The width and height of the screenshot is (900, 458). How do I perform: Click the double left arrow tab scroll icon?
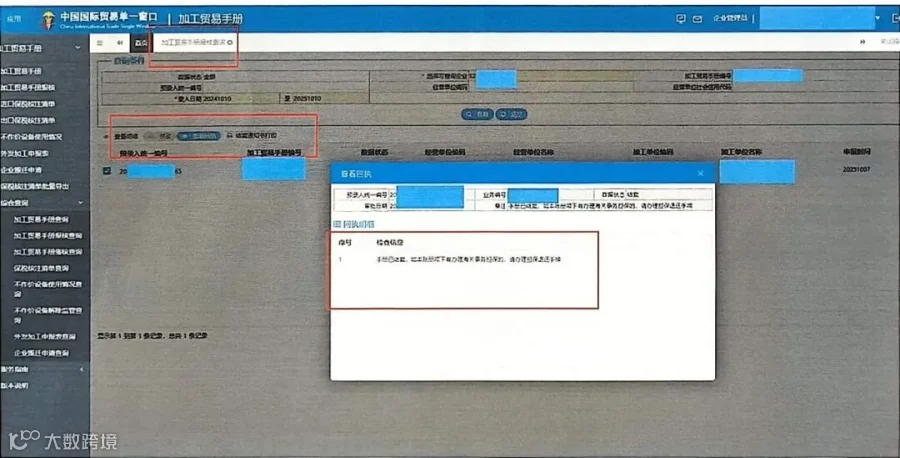[x=120, y=42]
